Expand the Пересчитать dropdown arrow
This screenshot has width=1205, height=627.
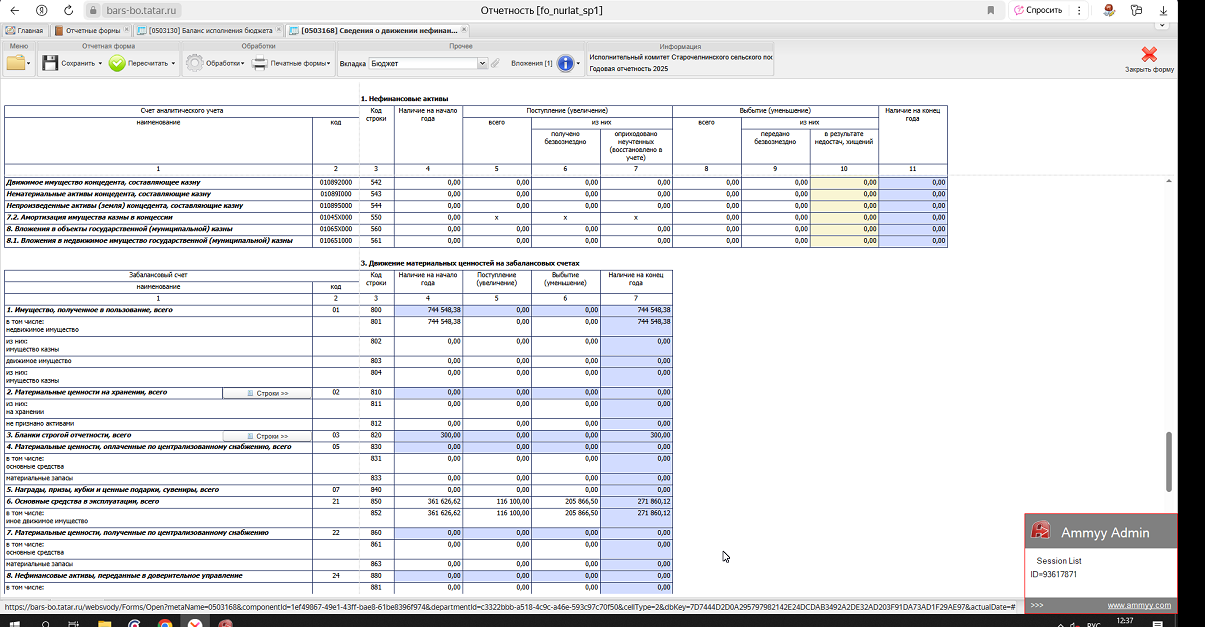coord(173,64)
